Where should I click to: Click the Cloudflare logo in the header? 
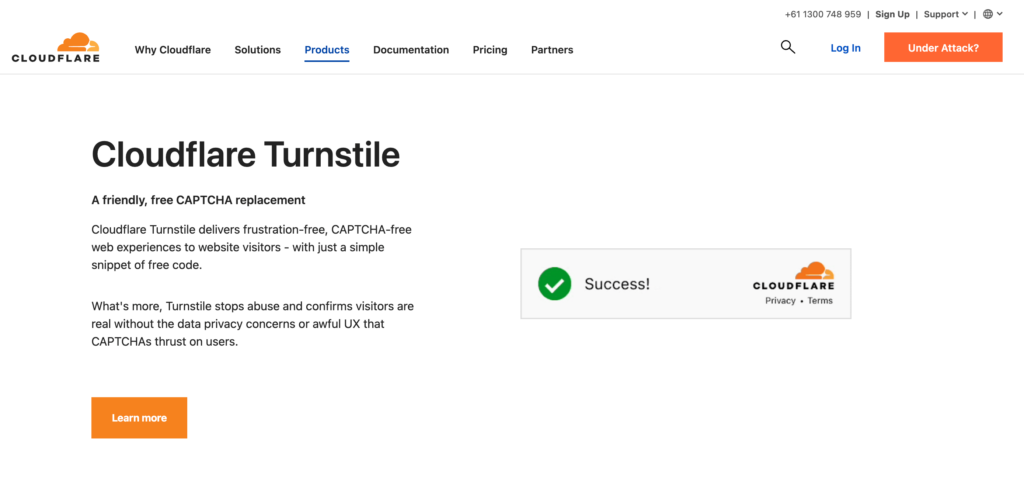[x=56, y=47]
